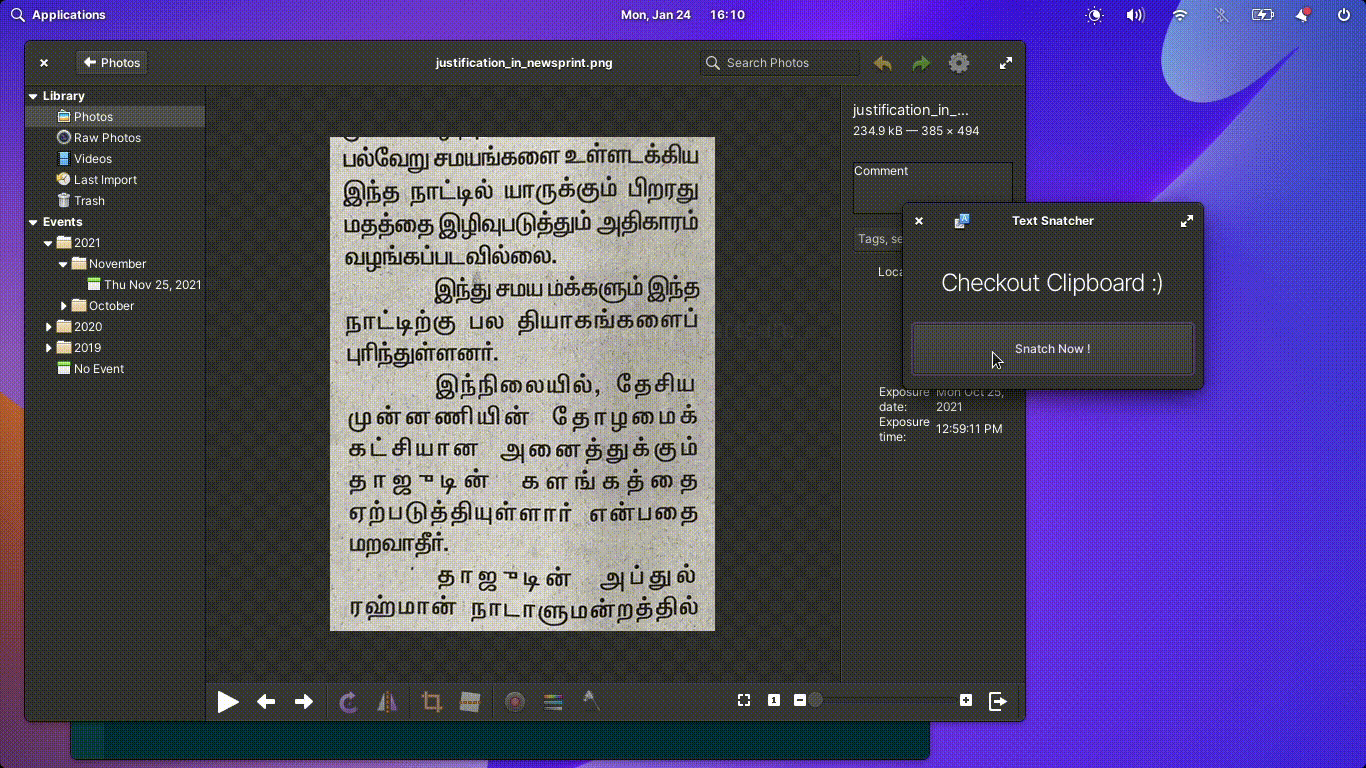This screenshot has width=1366, height=768.
Task: Open the Wi-Fi network indicator
Action: point(1180,15)
